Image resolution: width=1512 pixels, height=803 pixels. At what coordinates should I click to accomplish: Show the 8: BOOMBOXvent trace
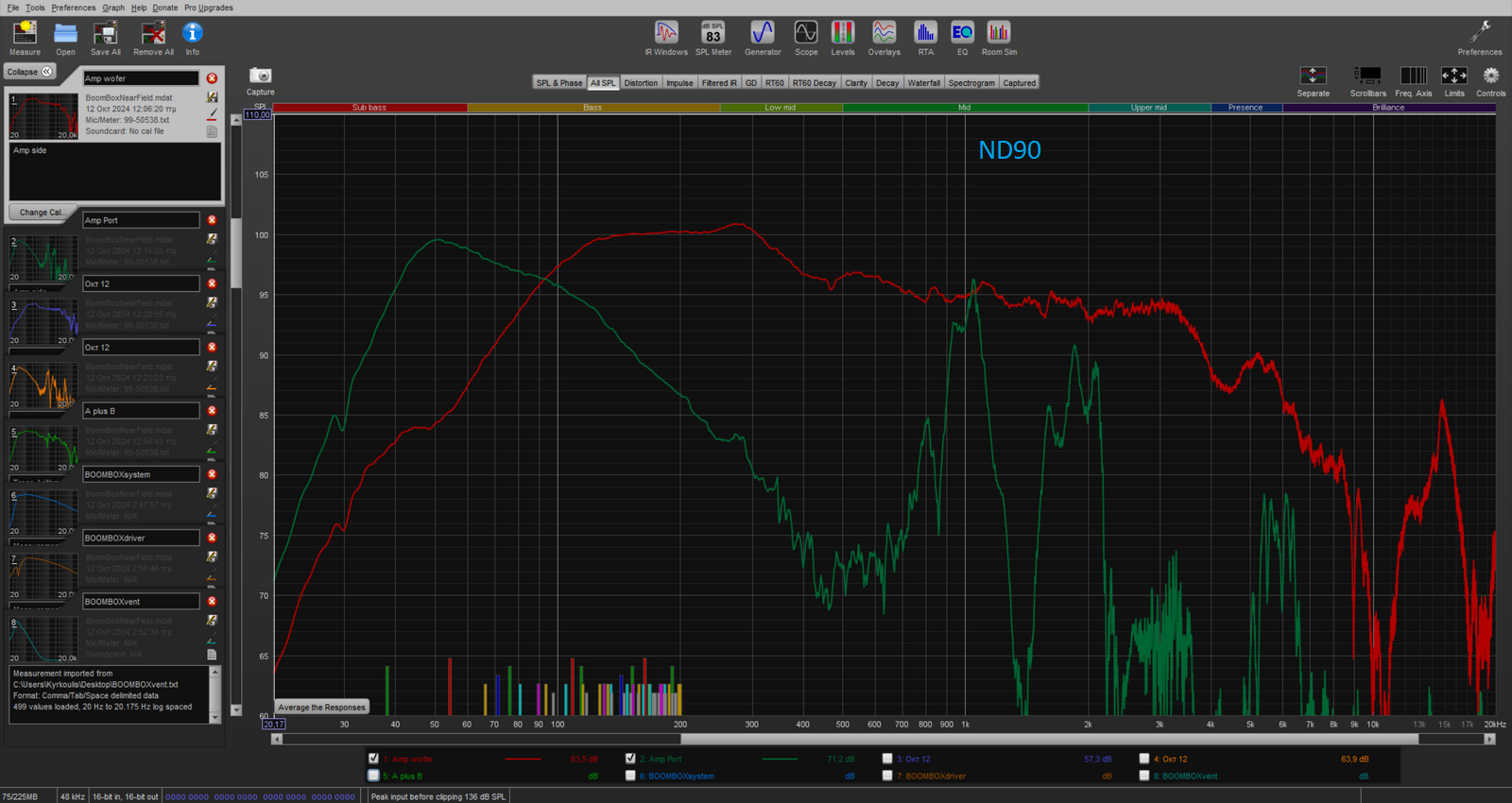point(1144,776)
